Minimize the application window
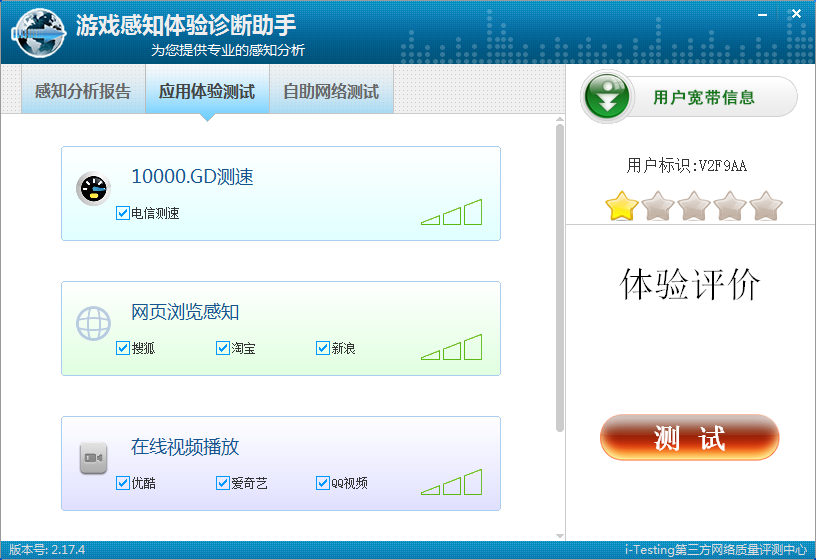Viewport: 816px width, 560px height. (x=762, y=15)
